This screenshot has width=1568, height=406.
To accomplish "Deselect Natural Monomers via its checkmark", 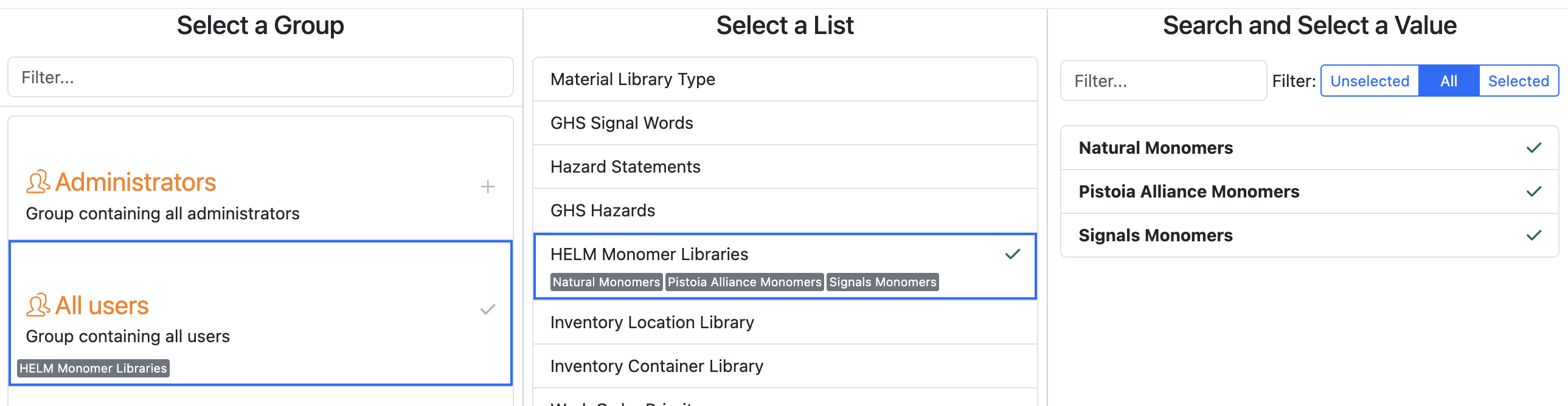I will (1533, 148).
